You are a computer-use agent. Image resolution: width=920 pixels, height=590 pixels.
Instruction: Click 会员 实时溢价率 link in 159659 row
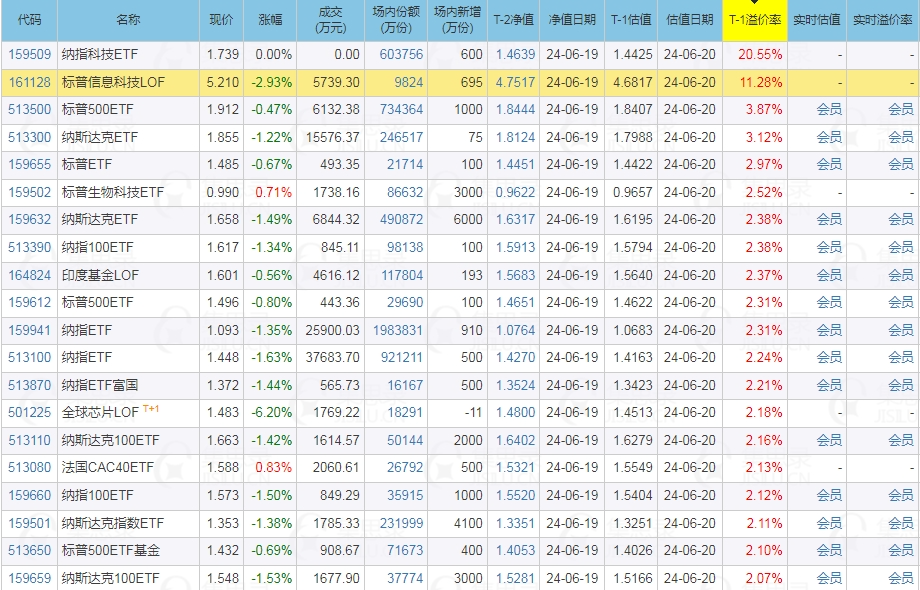901,578
